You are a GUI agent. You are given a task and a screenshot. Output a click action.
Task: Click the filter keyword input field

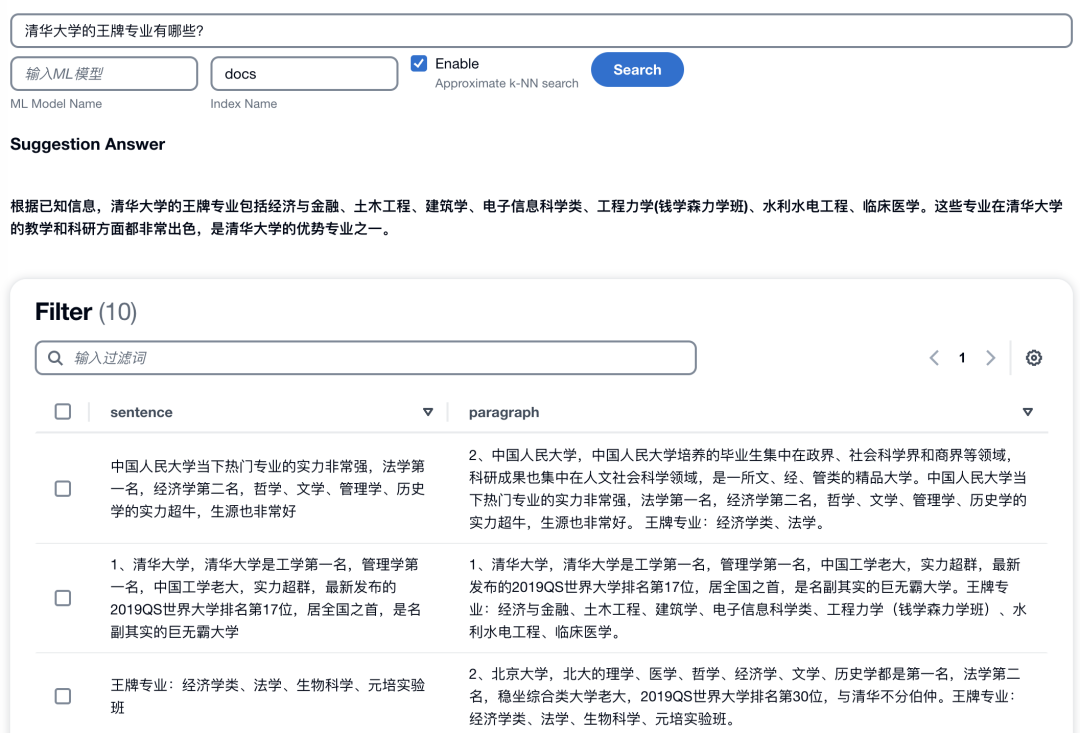(366, 358)
